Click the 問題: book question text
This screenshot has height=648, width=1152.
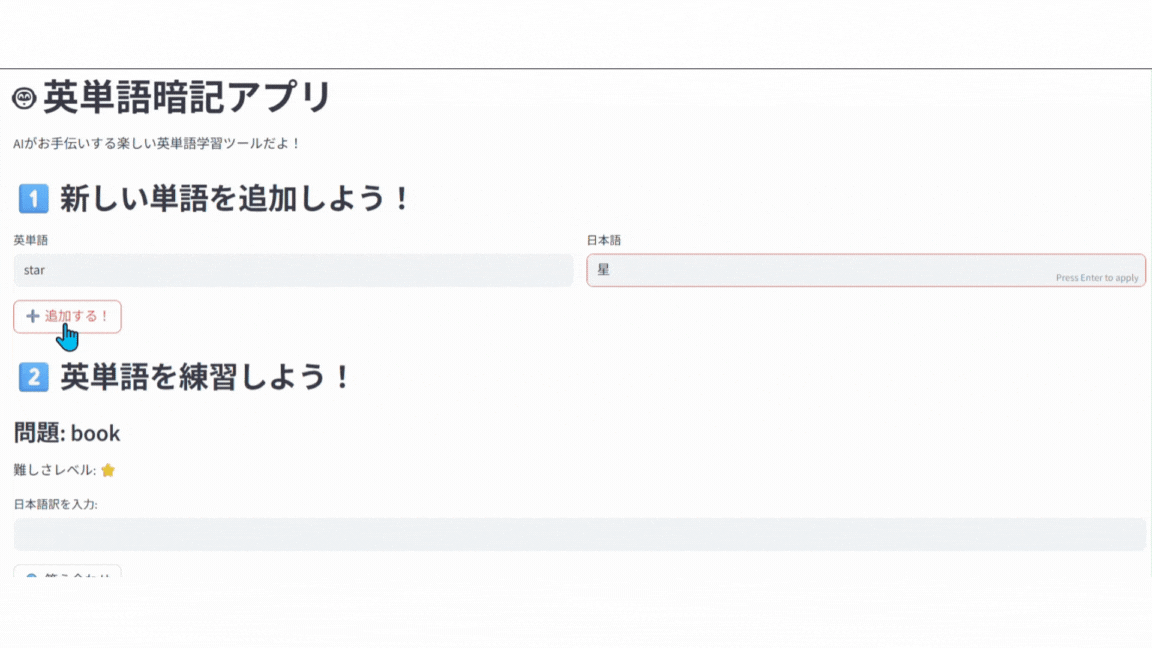[x=67, y=433]
